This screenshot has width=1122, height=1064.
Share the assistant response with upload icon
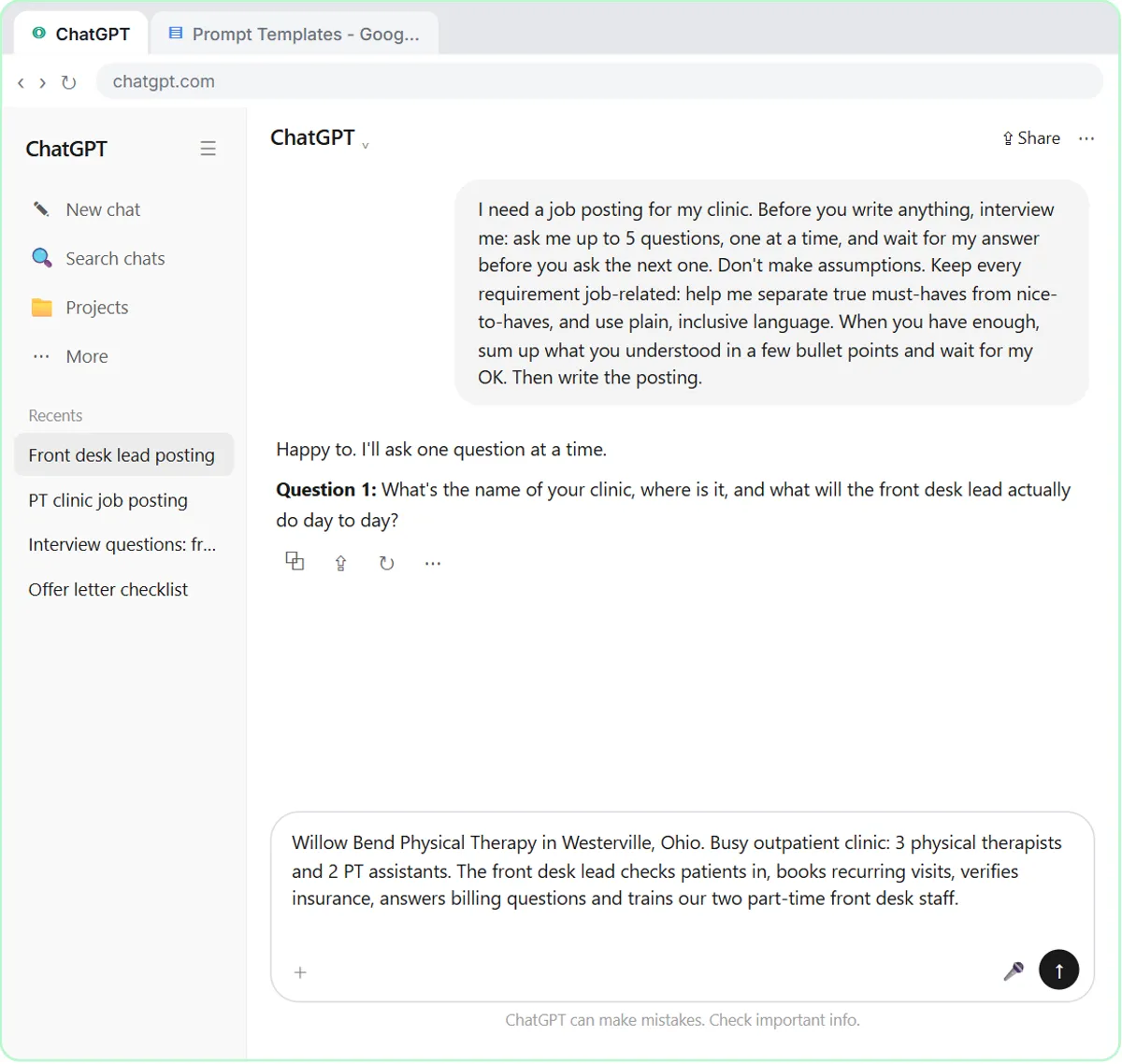(x=340, y=563)
